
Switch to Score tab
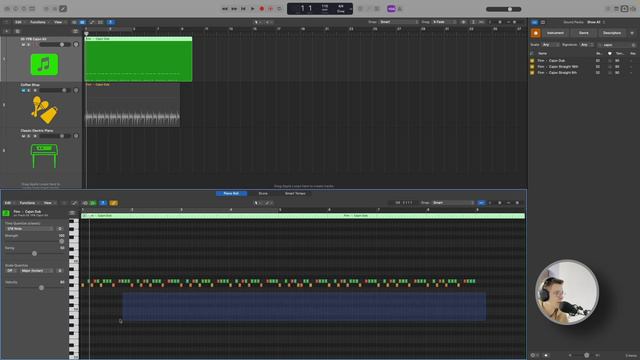(263, 193)
